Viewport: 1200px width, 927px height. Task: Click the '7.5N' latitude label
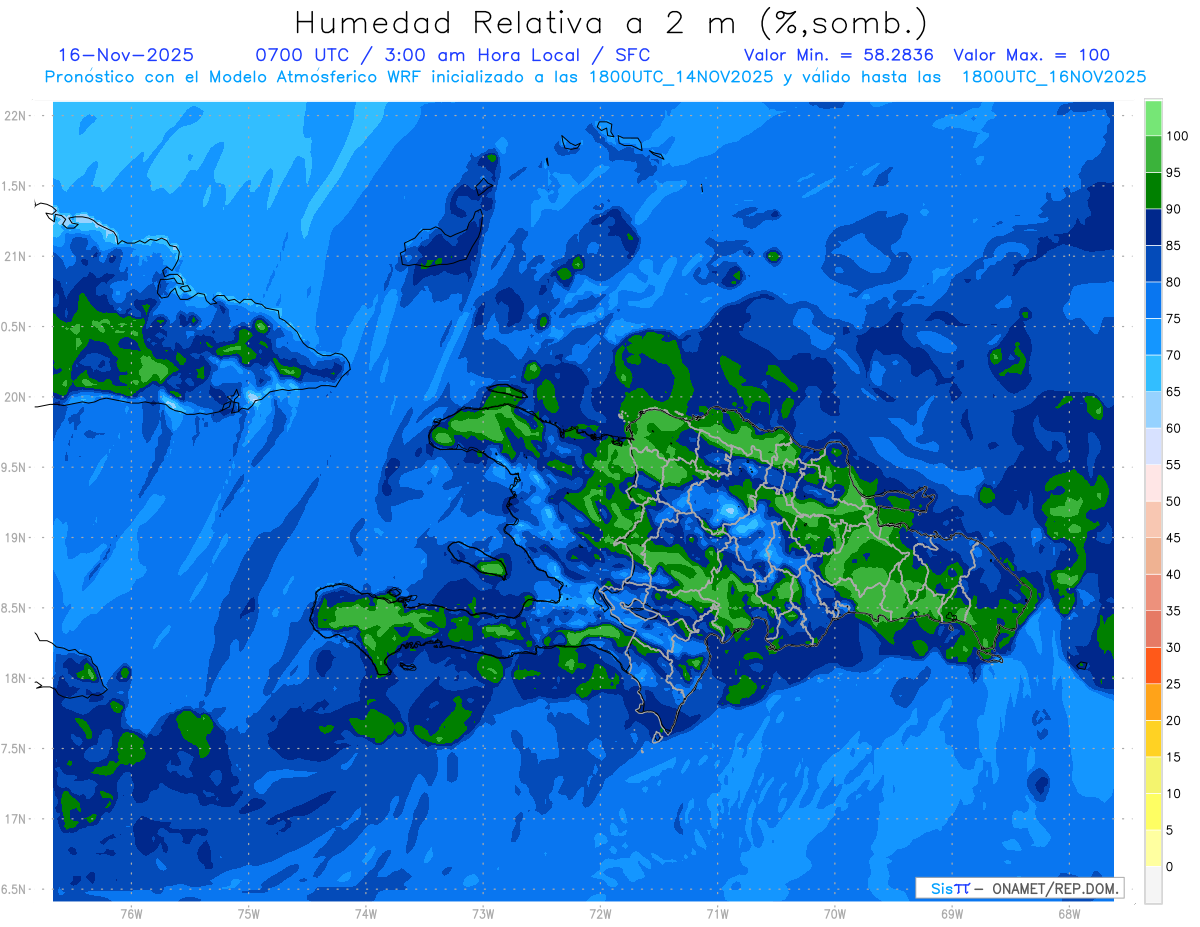click(x=13, y=749)
